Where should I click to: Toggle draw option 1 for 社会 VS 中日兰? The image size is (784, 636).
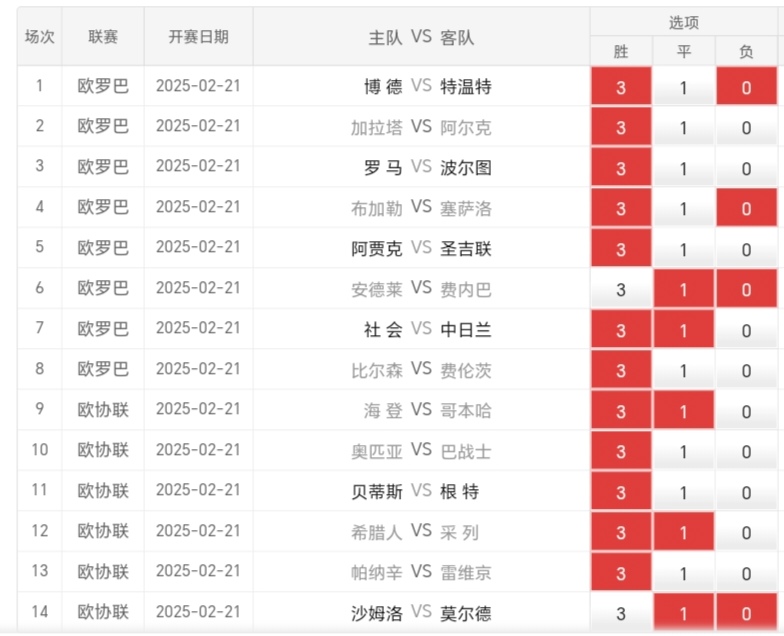click(684, 330)
